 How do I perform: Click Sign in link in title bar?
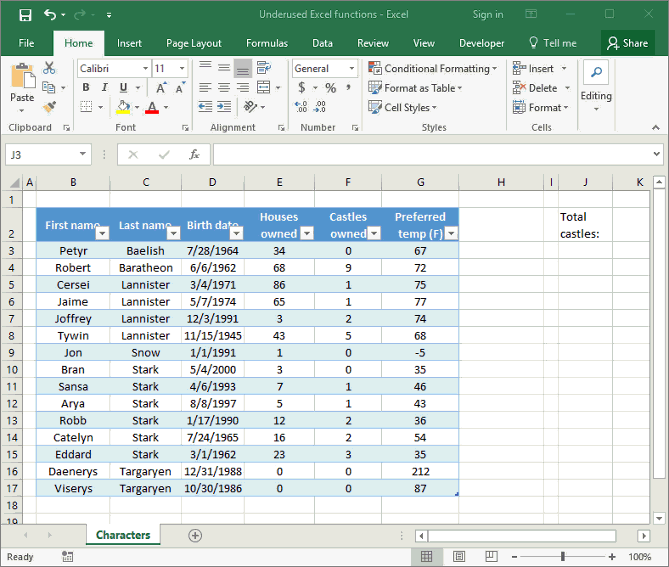(x=488, y=15)
